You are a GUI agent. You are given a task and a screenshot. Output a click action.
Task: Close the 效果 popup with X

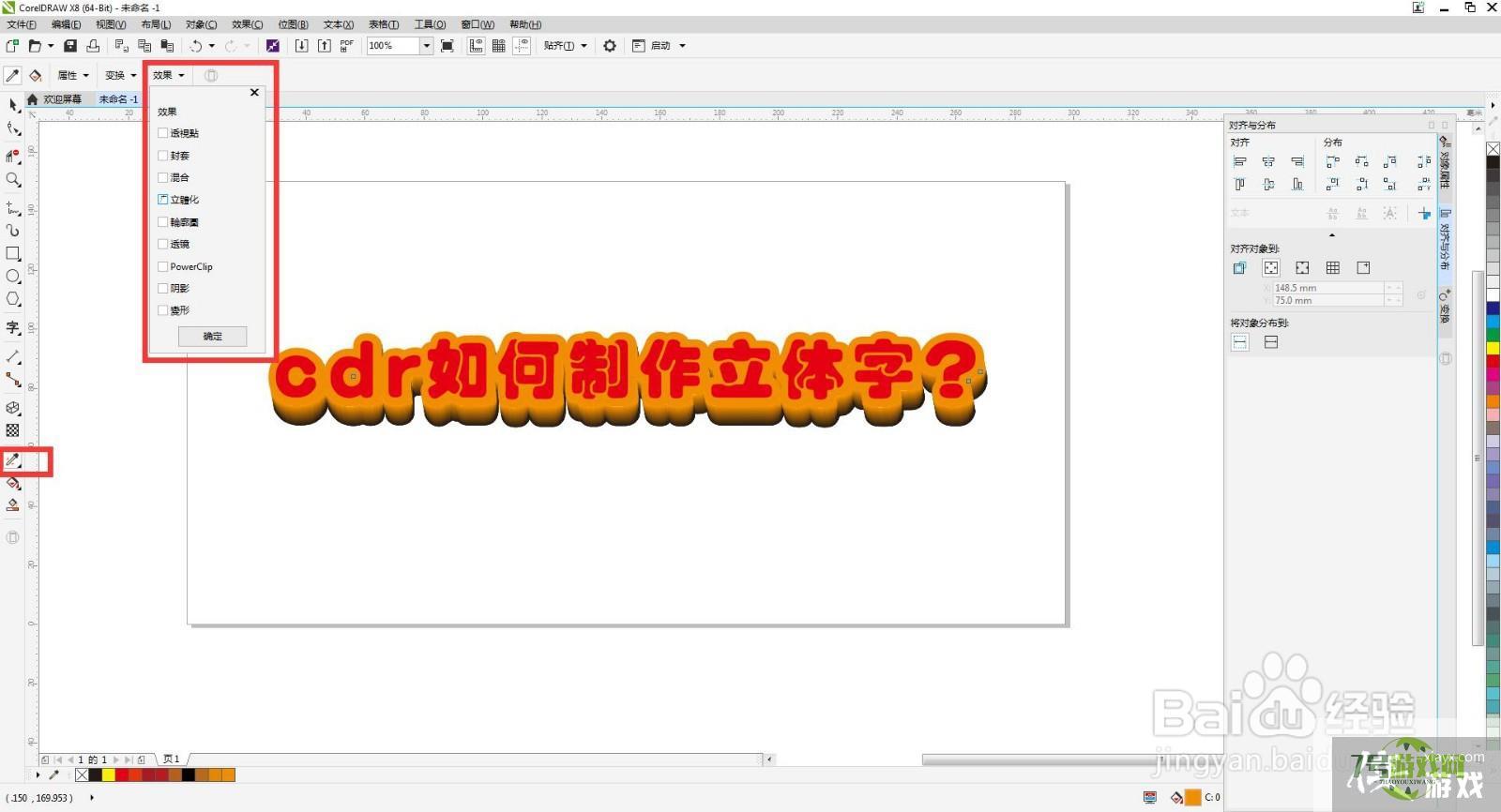(254, 92)
